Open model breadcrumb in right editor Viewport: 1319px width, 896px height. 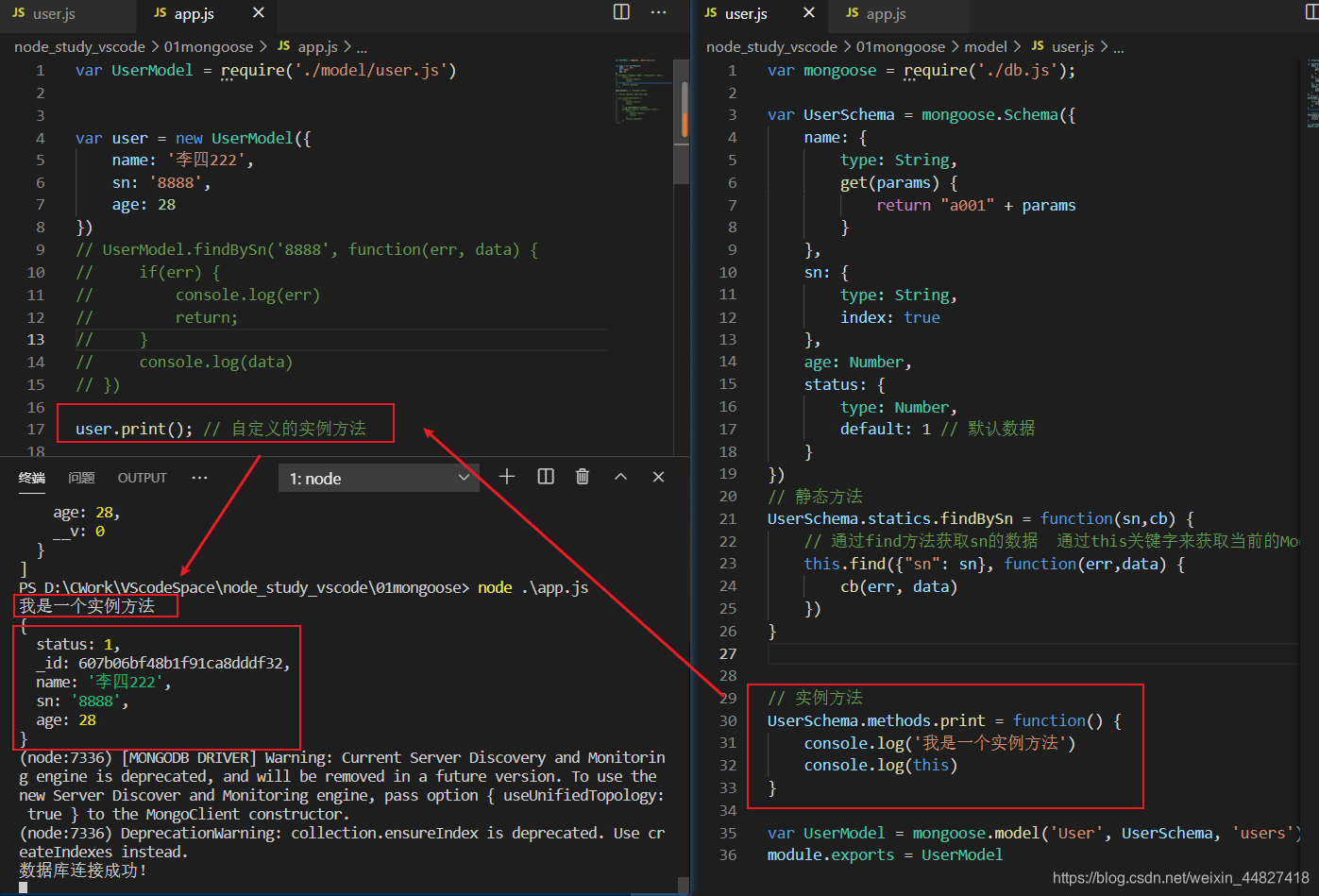click(x=986, y=46)
